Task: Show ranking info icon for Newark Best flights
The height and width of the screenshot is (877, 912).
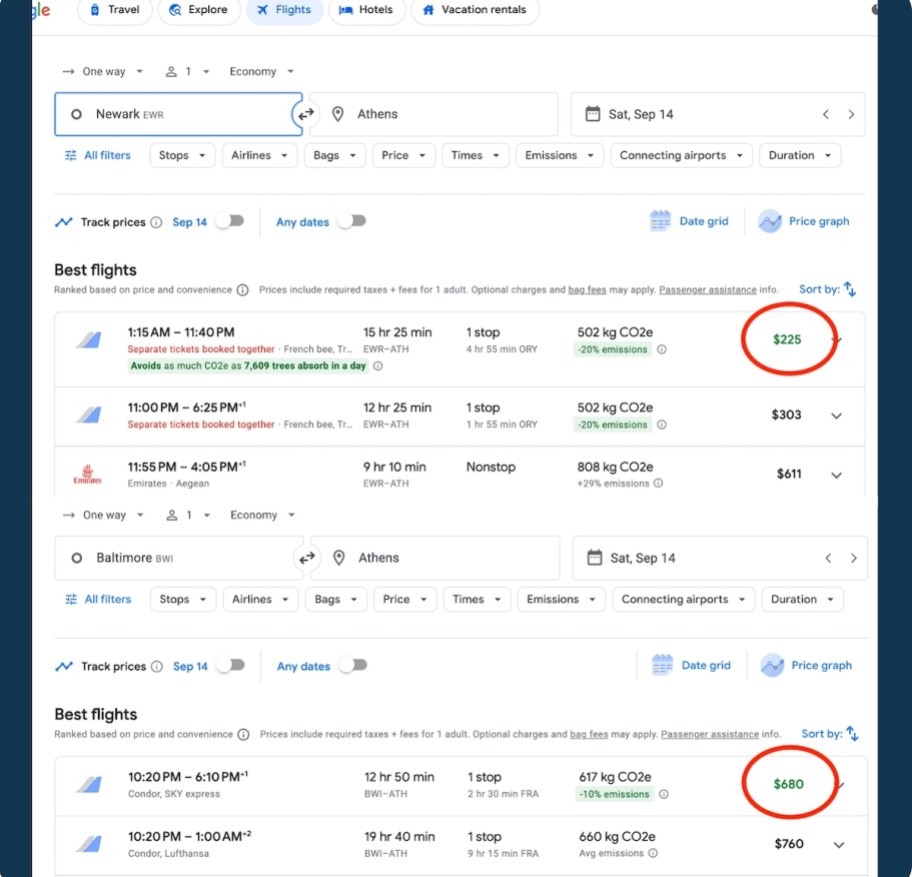Action: (x=243, y=290)
